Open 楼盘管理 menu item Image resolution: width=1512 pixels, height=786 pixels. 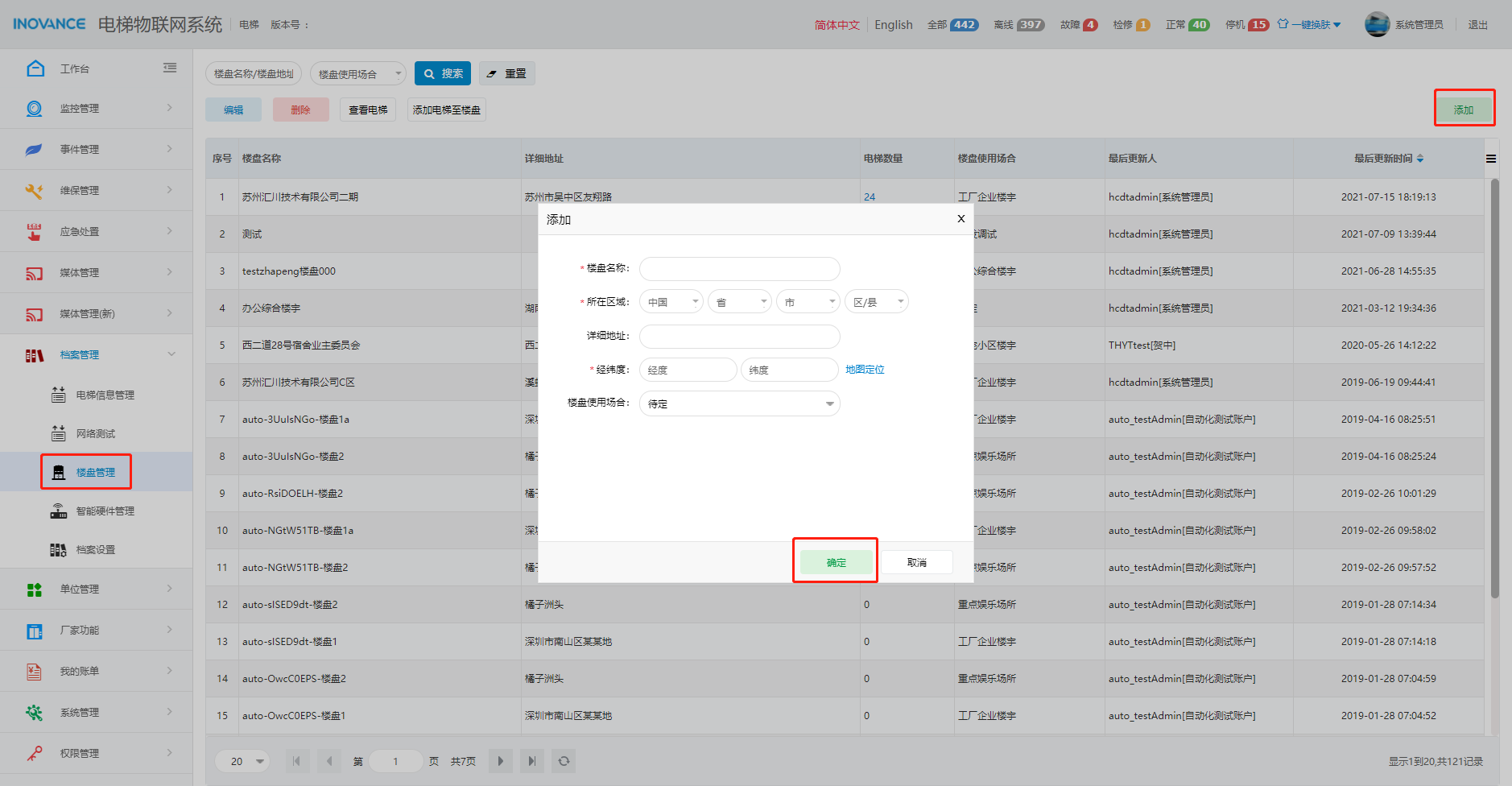[x=96, y=472]
